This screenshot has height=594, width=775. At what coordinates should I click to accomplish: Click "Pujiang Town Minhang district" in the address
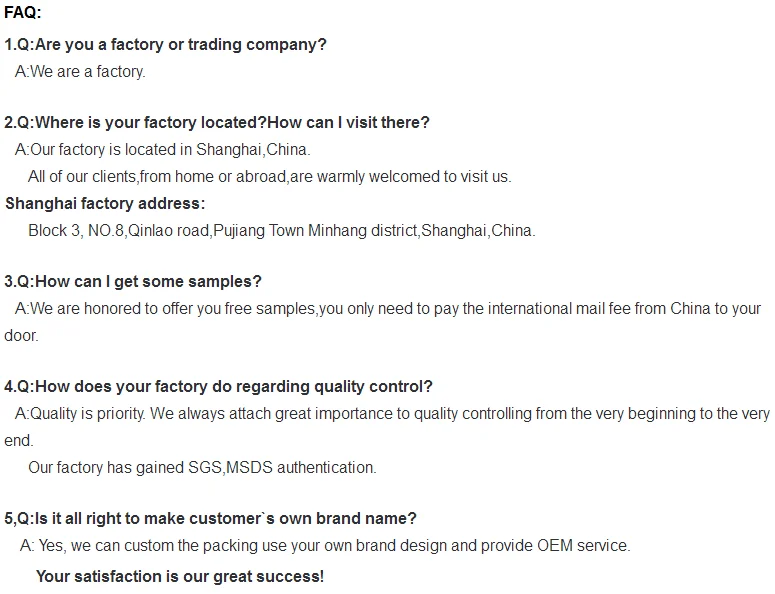(x=315, y=231)
